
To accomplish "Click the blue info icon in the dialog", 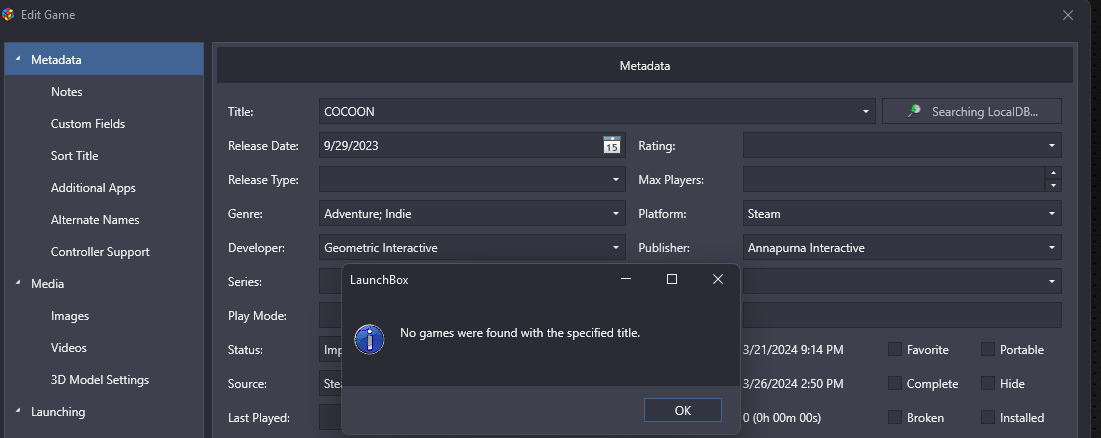I will [x=369, y=340].
